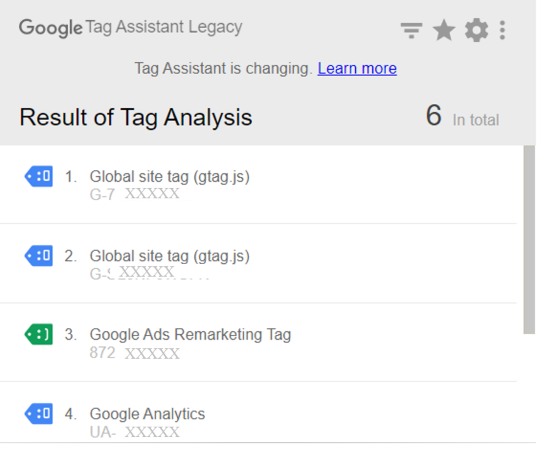Screen dimensions: 537x450
Task: Open the filter icon in header
Action: click(x=411, y=30)
